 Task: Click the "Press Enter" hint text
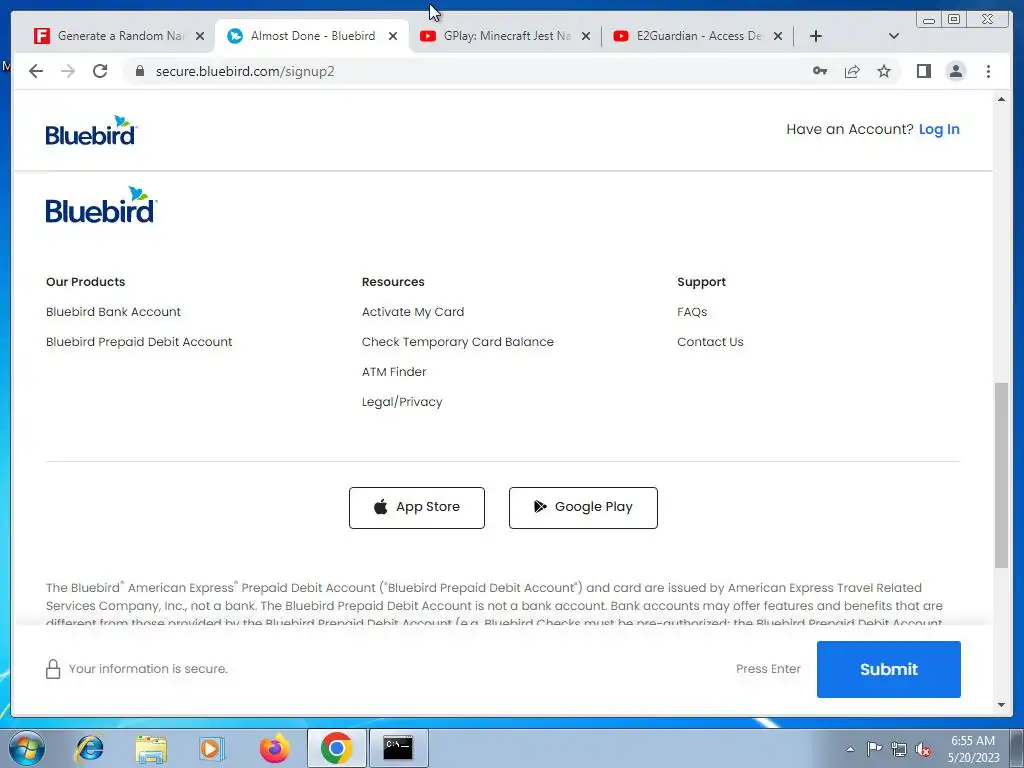click(x=768, y=669)
